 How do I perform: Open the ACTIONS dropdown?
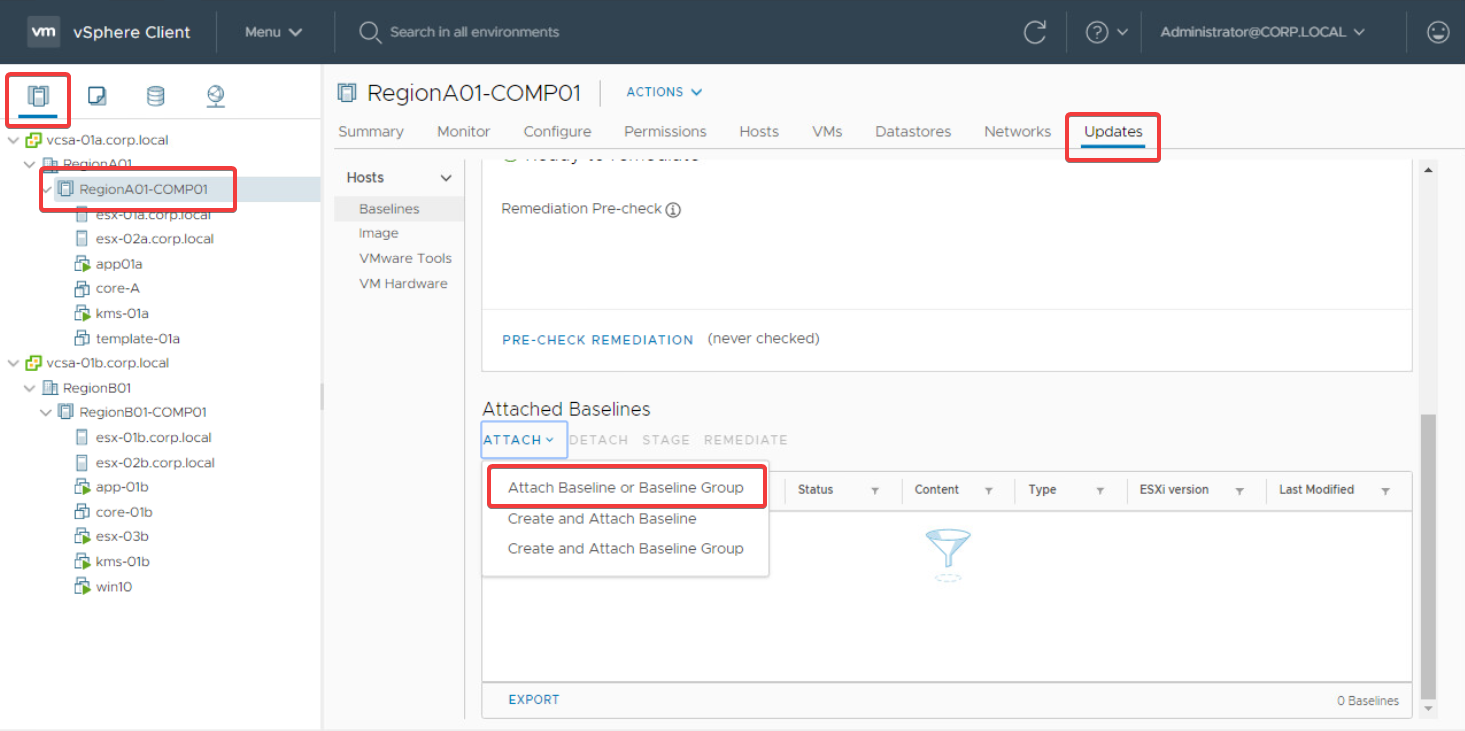click(x=664, y=92)
